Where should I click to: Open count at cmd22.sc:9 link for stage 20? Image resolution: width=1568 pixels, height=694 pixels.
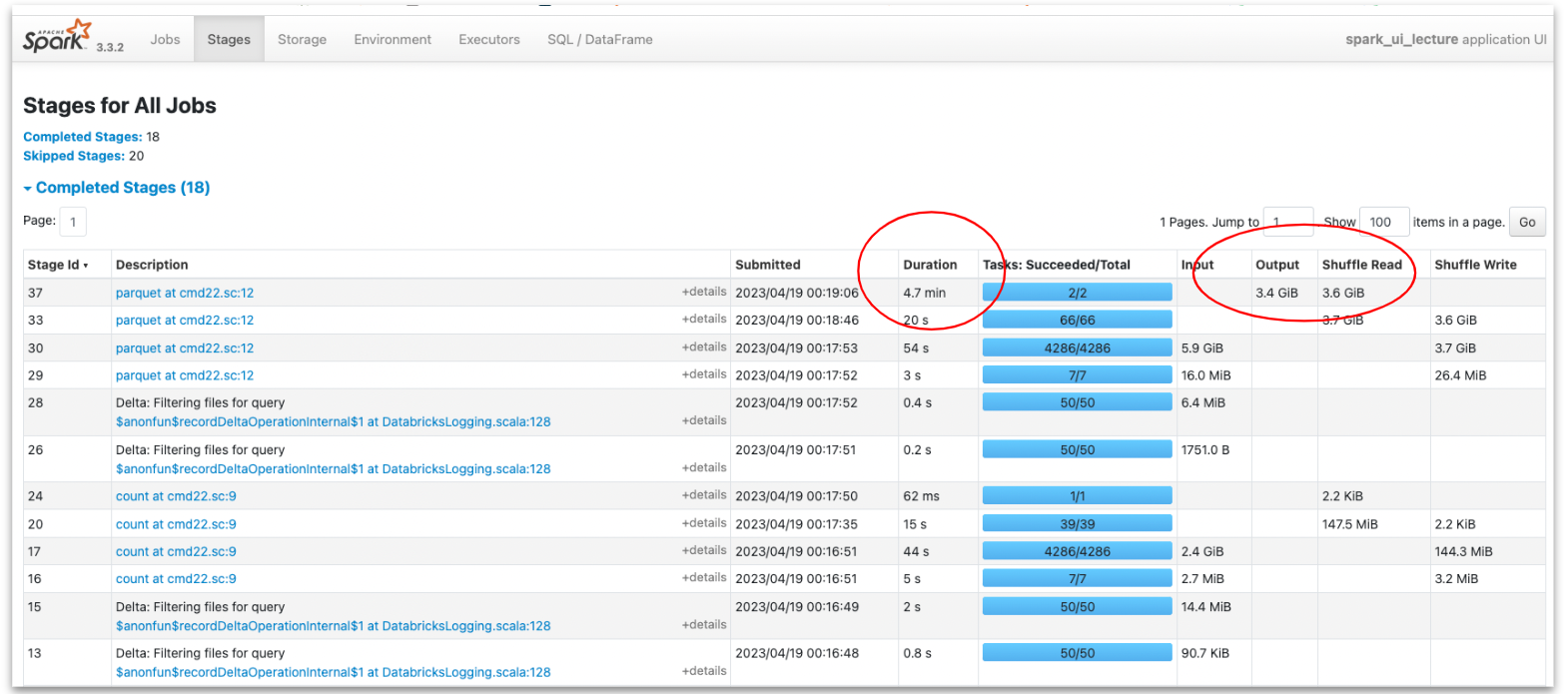176,524
